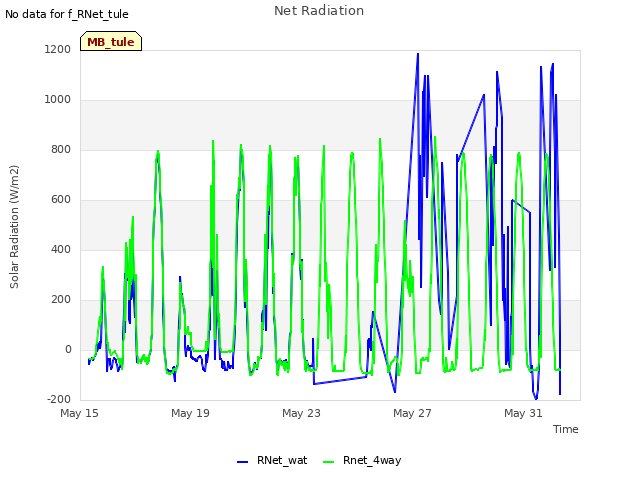Click the Net Radiation chart title
This screenshot has height=480, width=640.
tap(319, 11)
